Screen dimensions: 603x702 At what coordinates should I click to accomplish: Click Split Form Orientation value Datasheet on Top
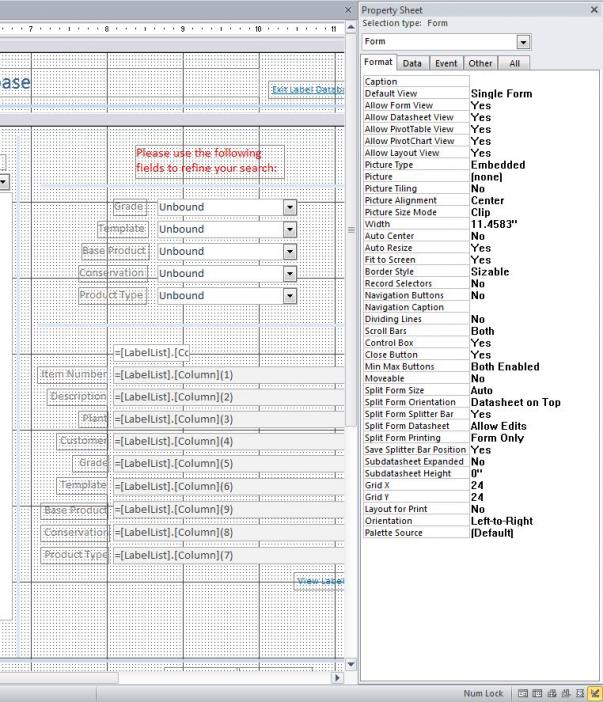(x=516, y=402)
